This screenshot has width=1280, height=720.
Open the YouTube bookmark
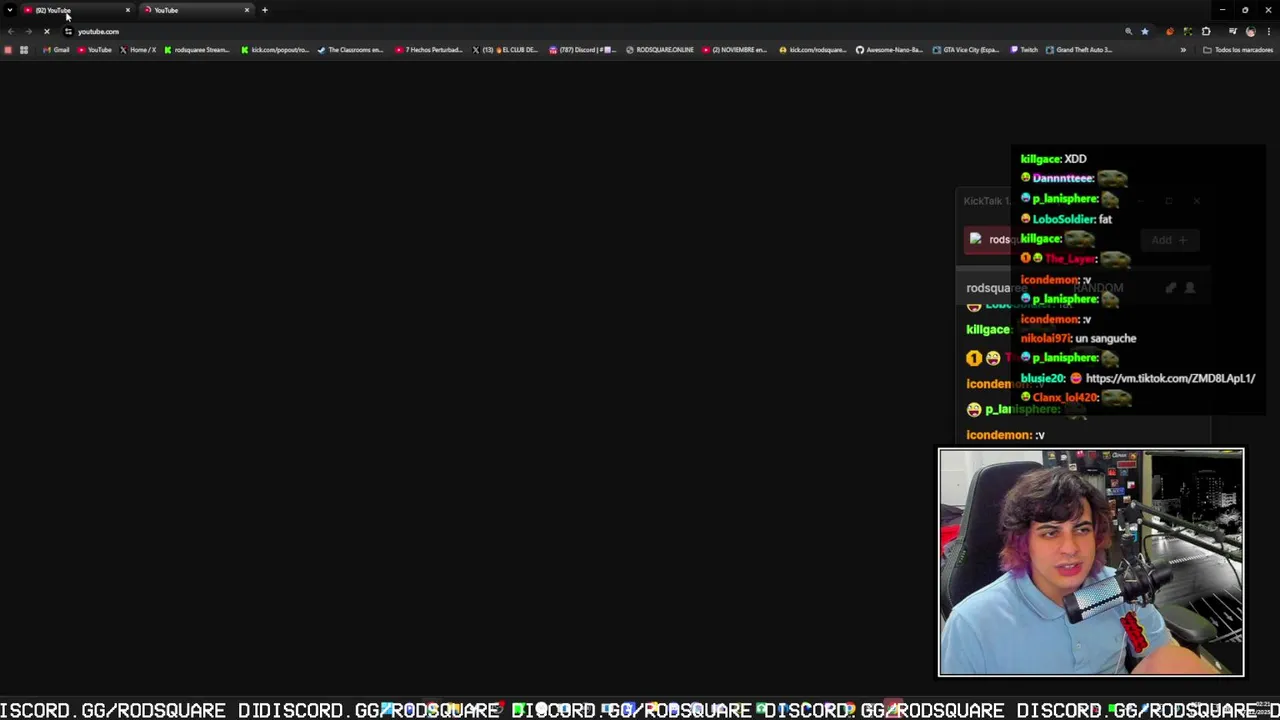(95, 50)
